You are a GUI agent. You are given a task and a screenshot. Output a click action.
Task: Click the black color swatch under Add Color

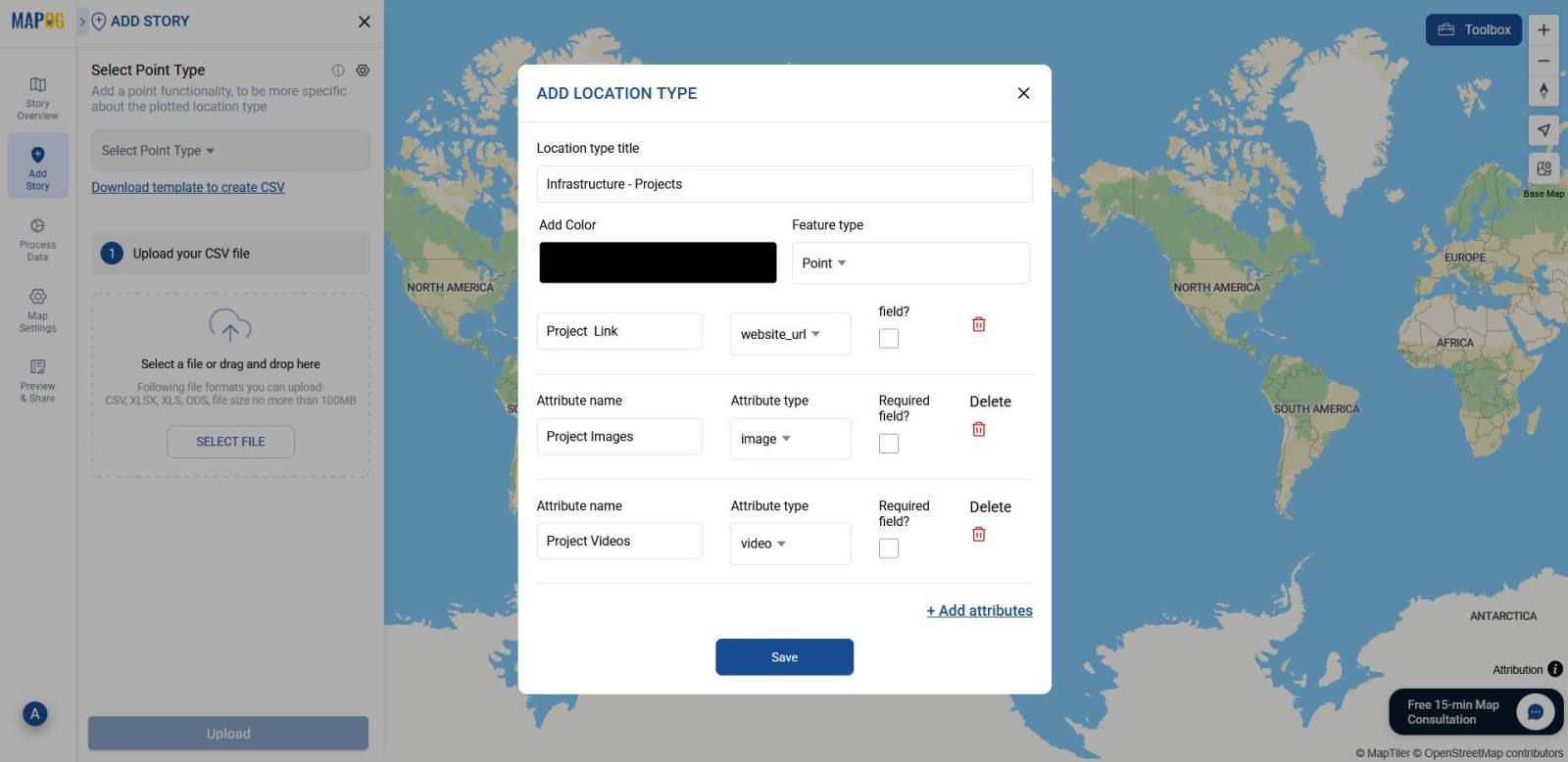(657, 262)
